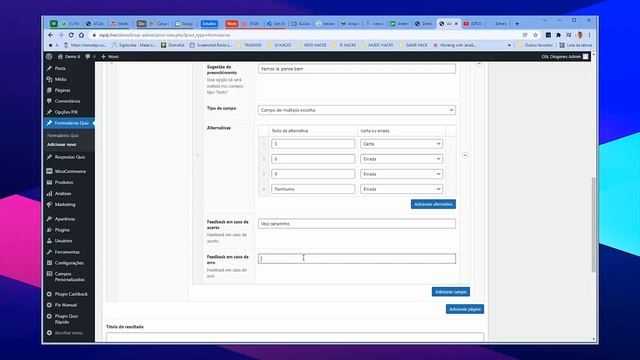Click the Plugin Cashback gear icon

pos(49,294)
